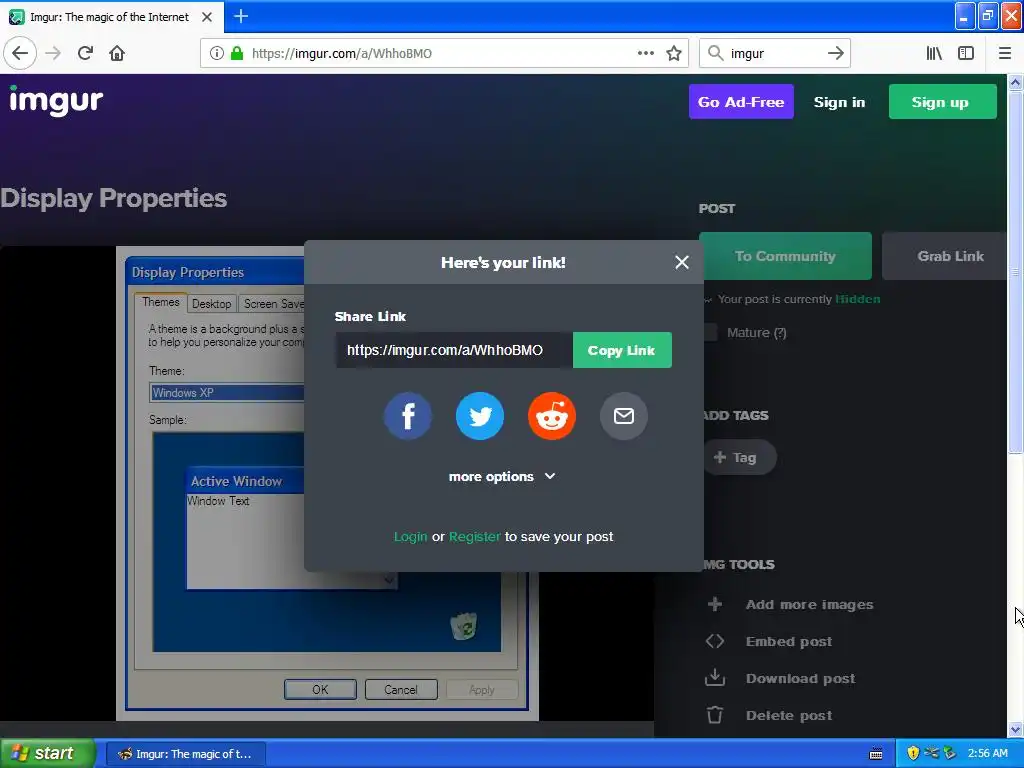Click the page scrollbar up arrow
Viewport: 1024px width, 768px height.
click(x=1016, y=82)
